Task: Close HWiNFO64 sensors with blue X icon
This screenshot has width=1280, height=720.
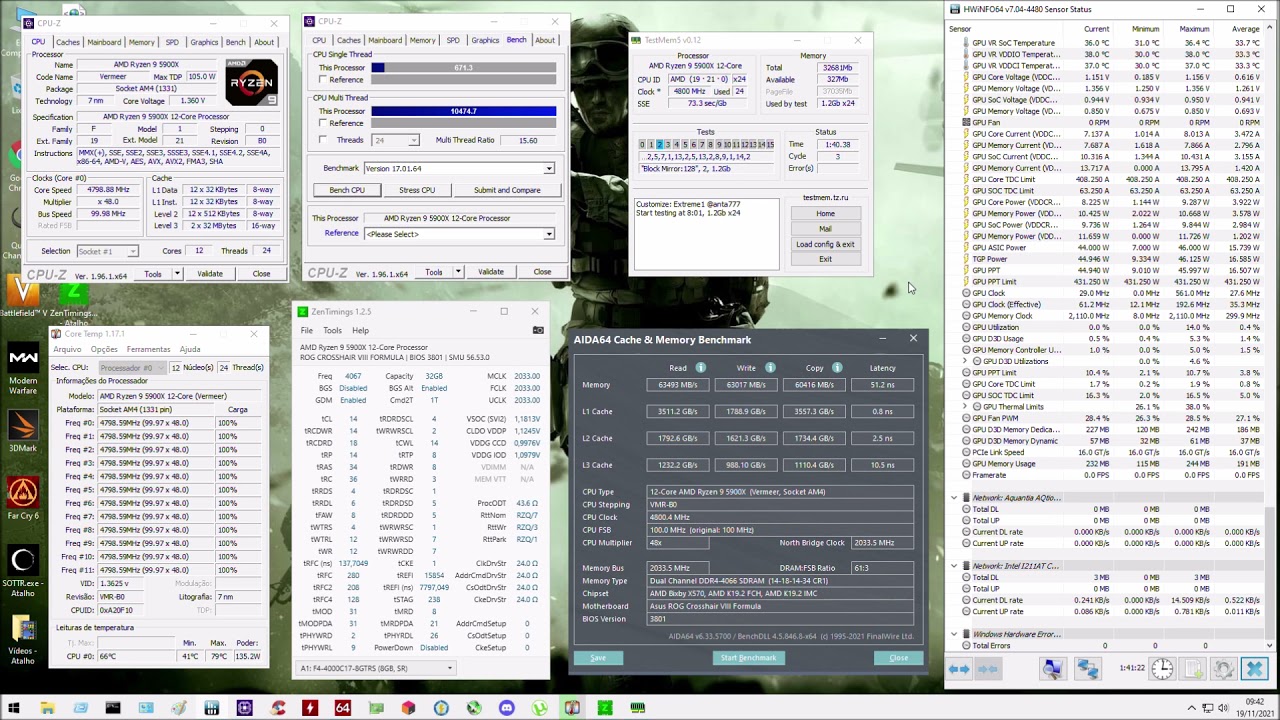Action: pyautogui.click(x=1254, y=669)
